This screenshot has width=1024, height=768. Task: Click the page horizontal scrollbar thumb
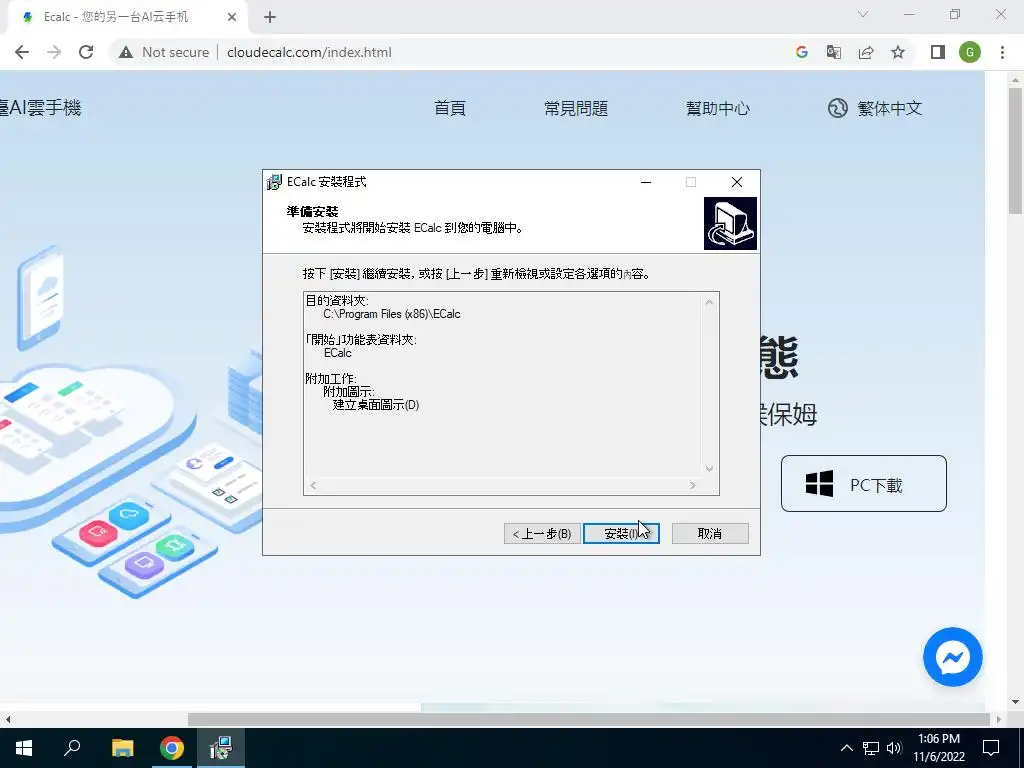click(589, 719)
